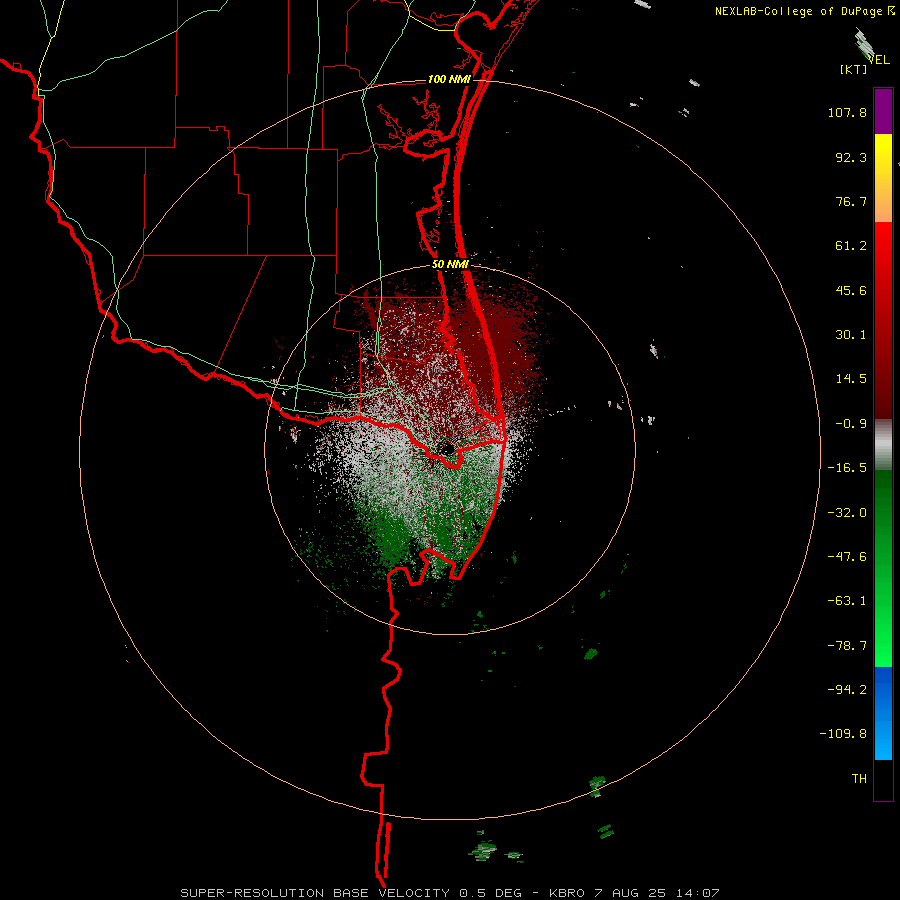Click the 92.3 legend value
The image size is (900, 900).
pos(851,157)
